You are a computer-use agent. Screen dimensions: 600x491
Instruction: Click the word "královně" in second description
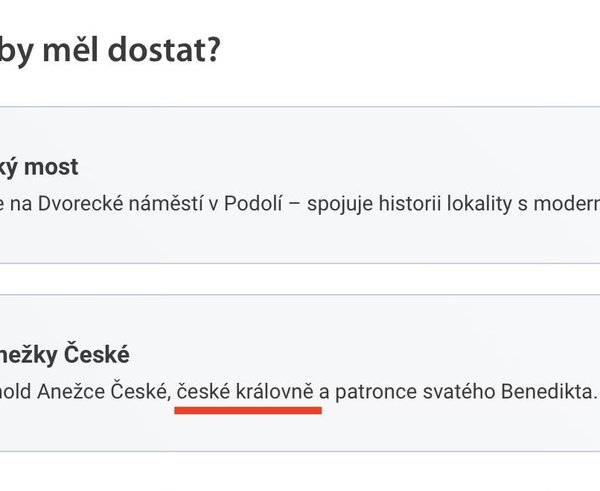pos(277,393)
